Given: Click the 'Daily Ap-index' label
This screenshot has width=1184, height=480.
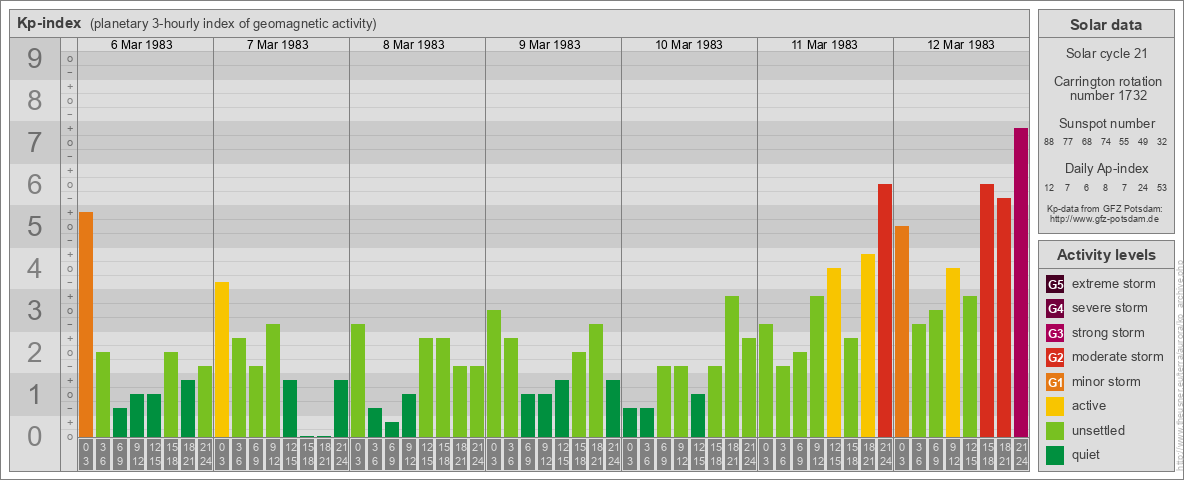Looking at the screenshot, I should click(x=1106, y=168).
